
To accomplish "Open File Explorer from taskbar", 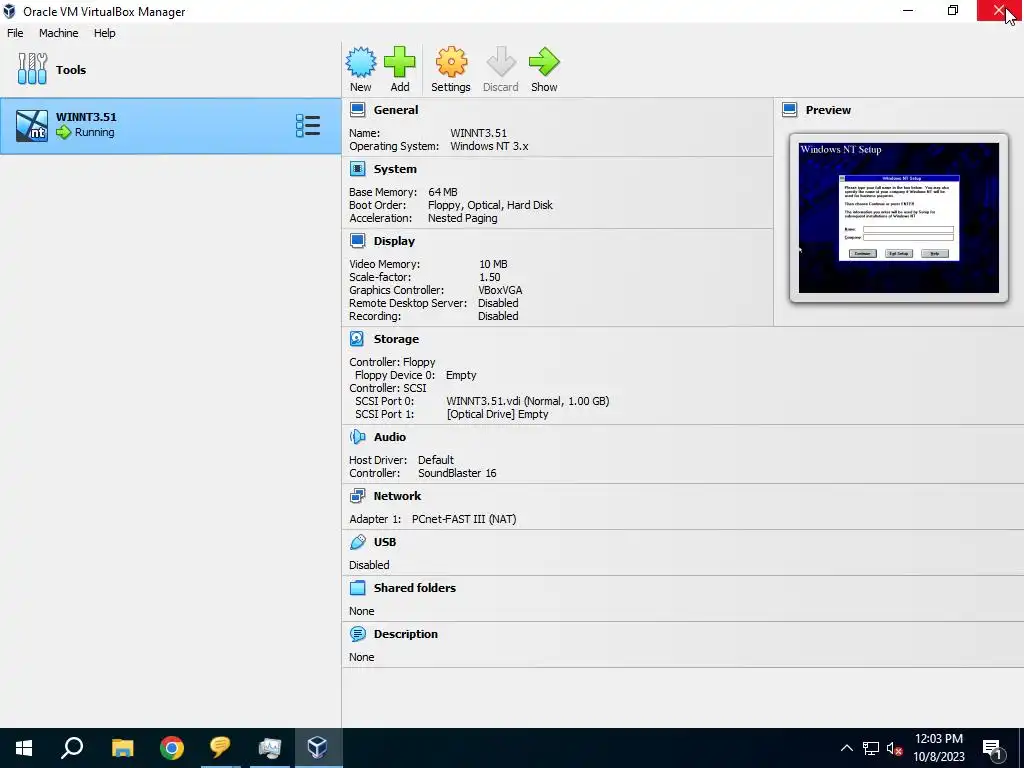I will (122, 748).
